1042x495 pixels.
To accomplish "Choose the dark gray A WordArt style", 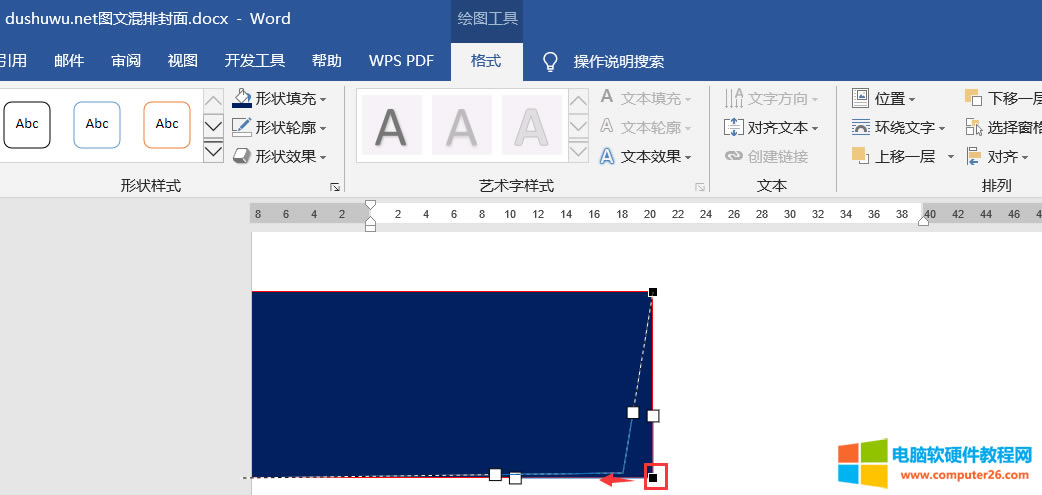I will (x=391, y=125).
